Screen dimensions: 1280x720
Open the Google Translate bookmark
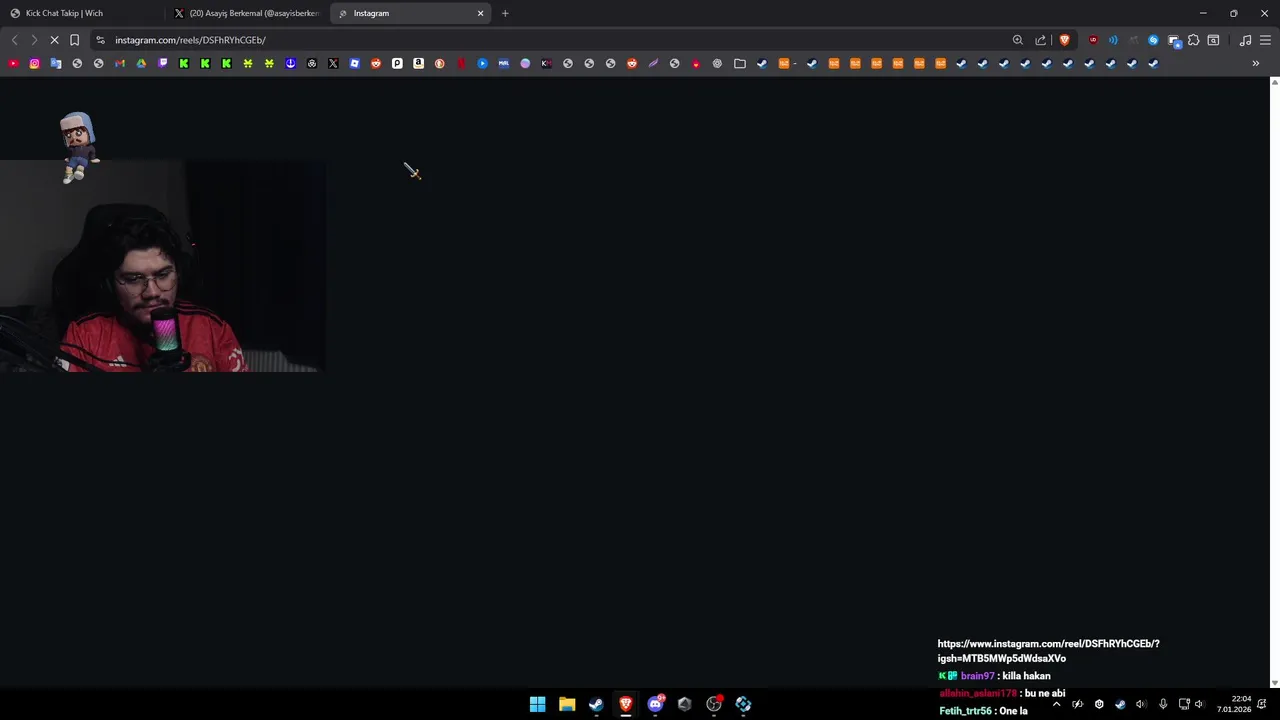[x=56, y=63]
